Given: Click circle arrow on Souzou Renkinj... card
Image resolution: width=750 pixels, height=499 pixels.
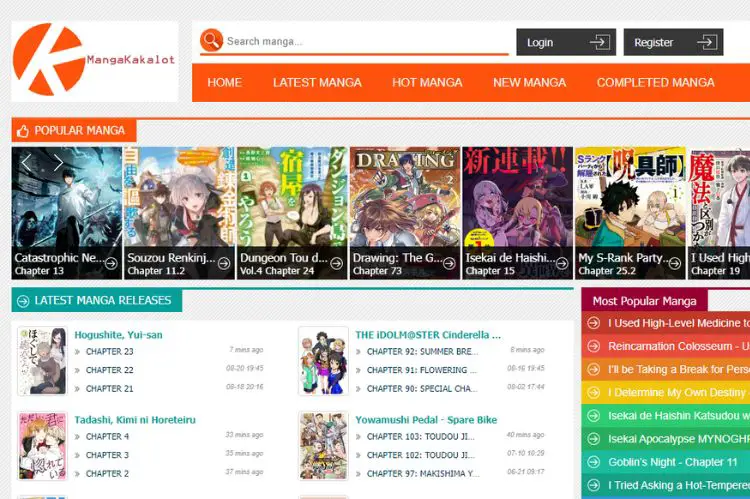Looking at the screenshot, I should click(224, 263).
